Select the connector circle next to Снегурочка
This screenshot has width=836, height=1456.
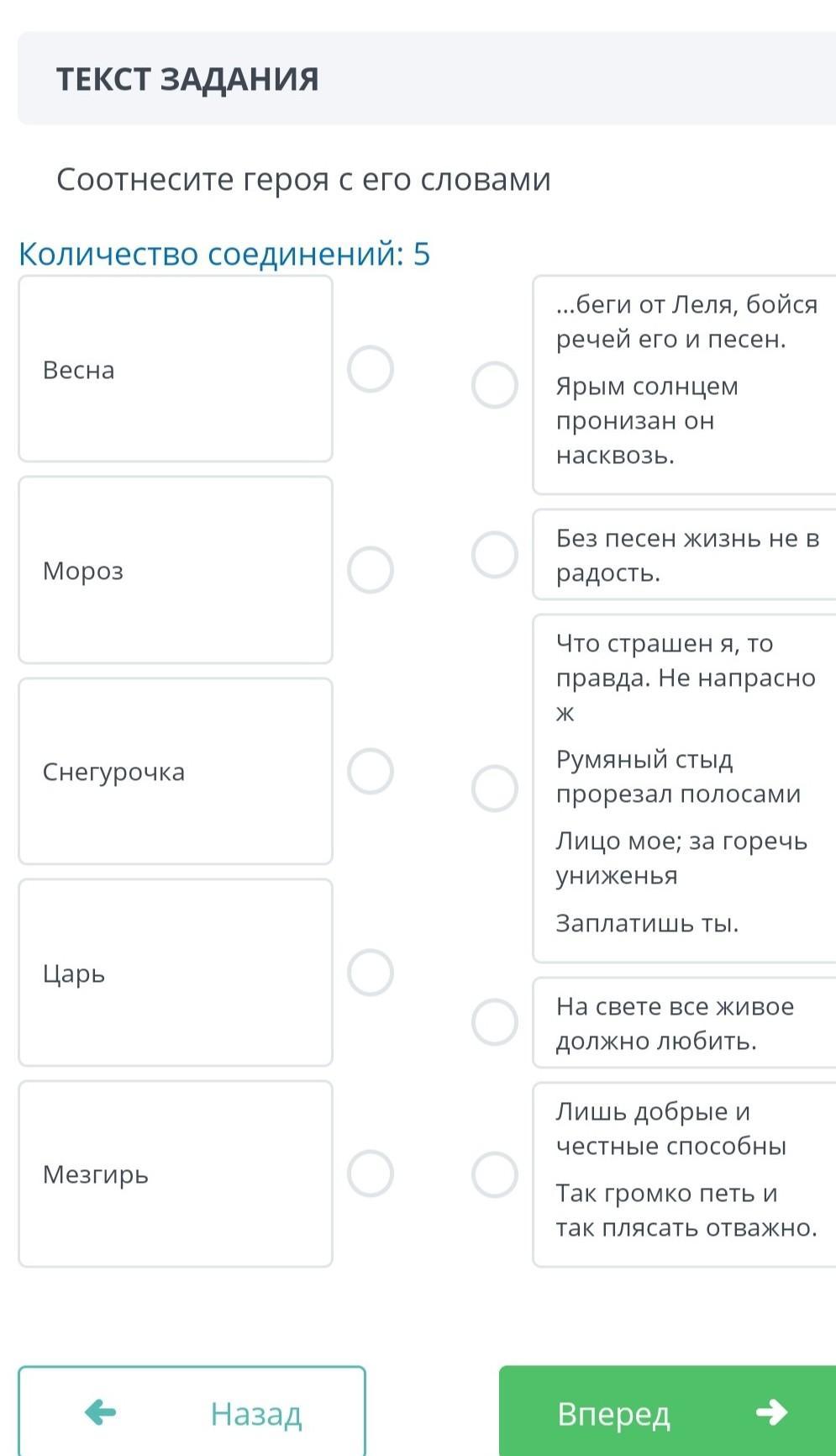371,771
